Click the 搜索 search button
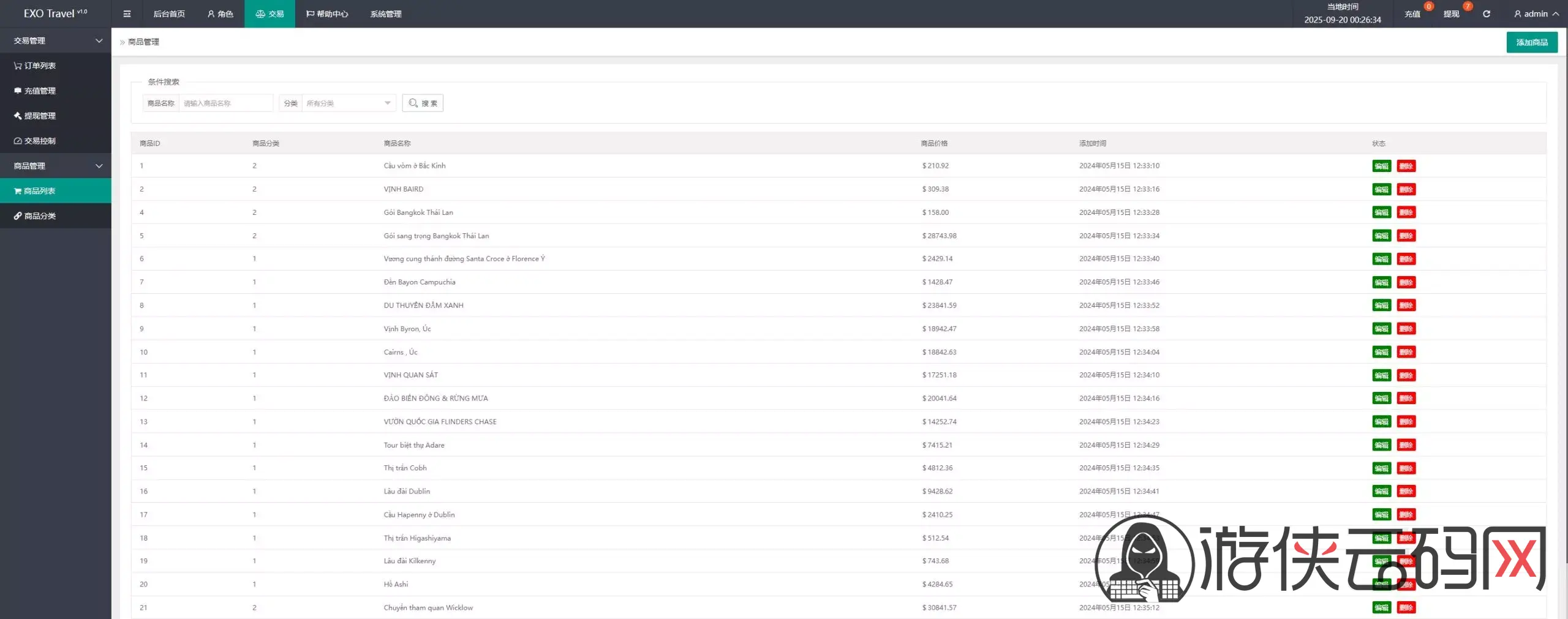1568x619 pixels. (423, 103)
